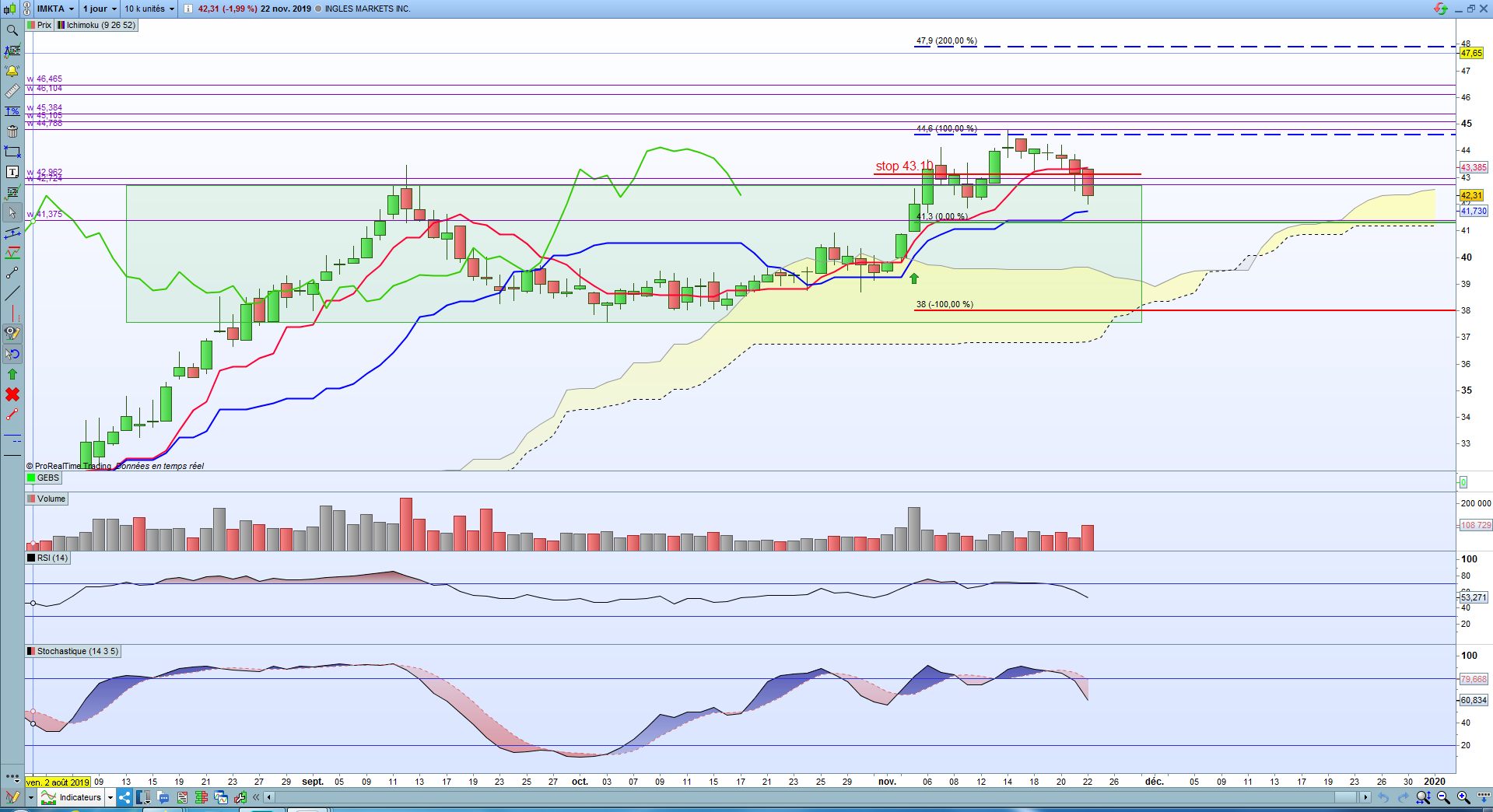Open the alert bell tool
Image resolution: width=1493 pixels, height=812 pixels.
[x=12, y=71]
